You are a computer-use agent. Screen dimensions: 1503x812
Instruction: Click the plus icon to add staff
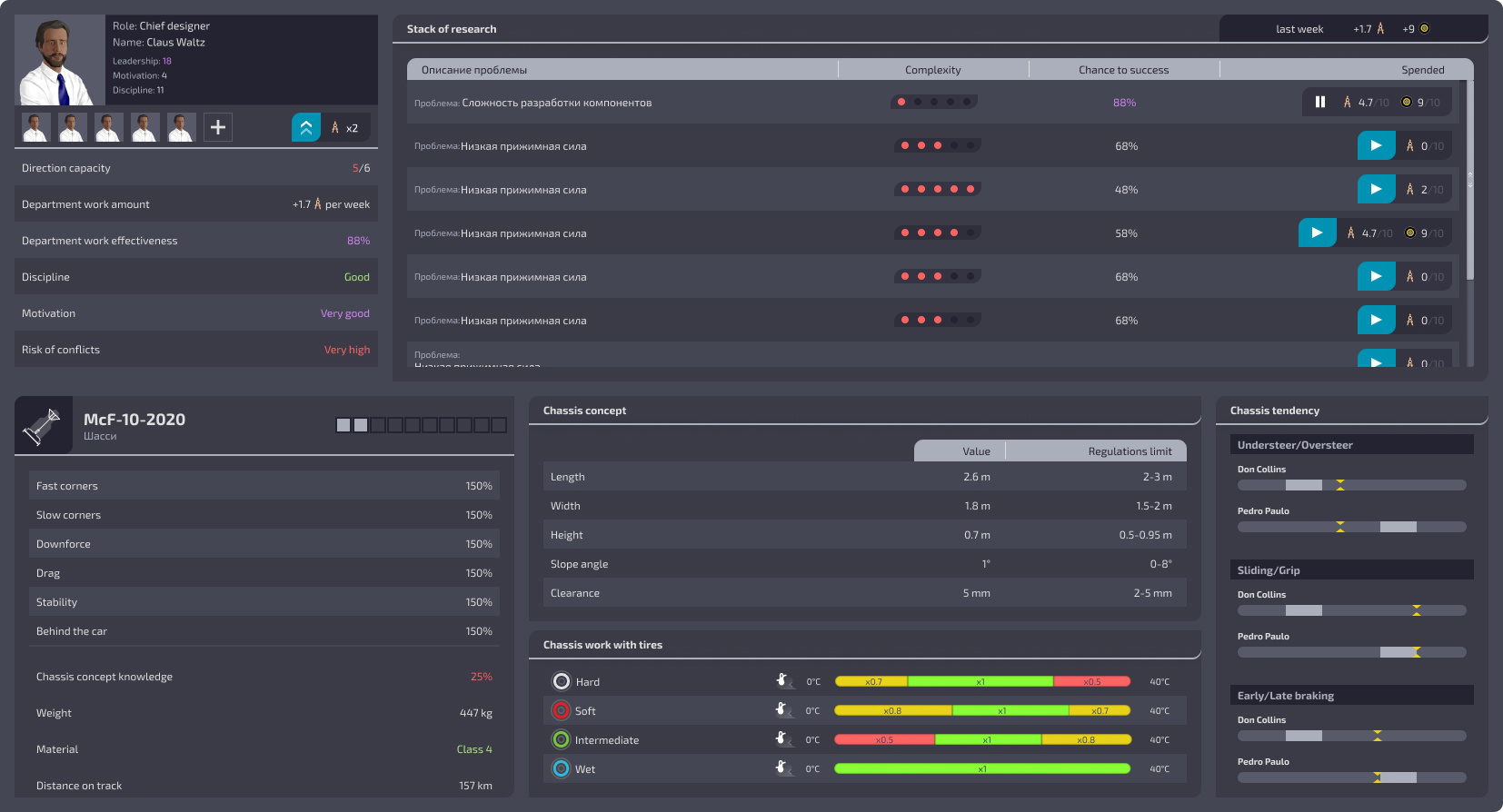[x=218, y=127]
